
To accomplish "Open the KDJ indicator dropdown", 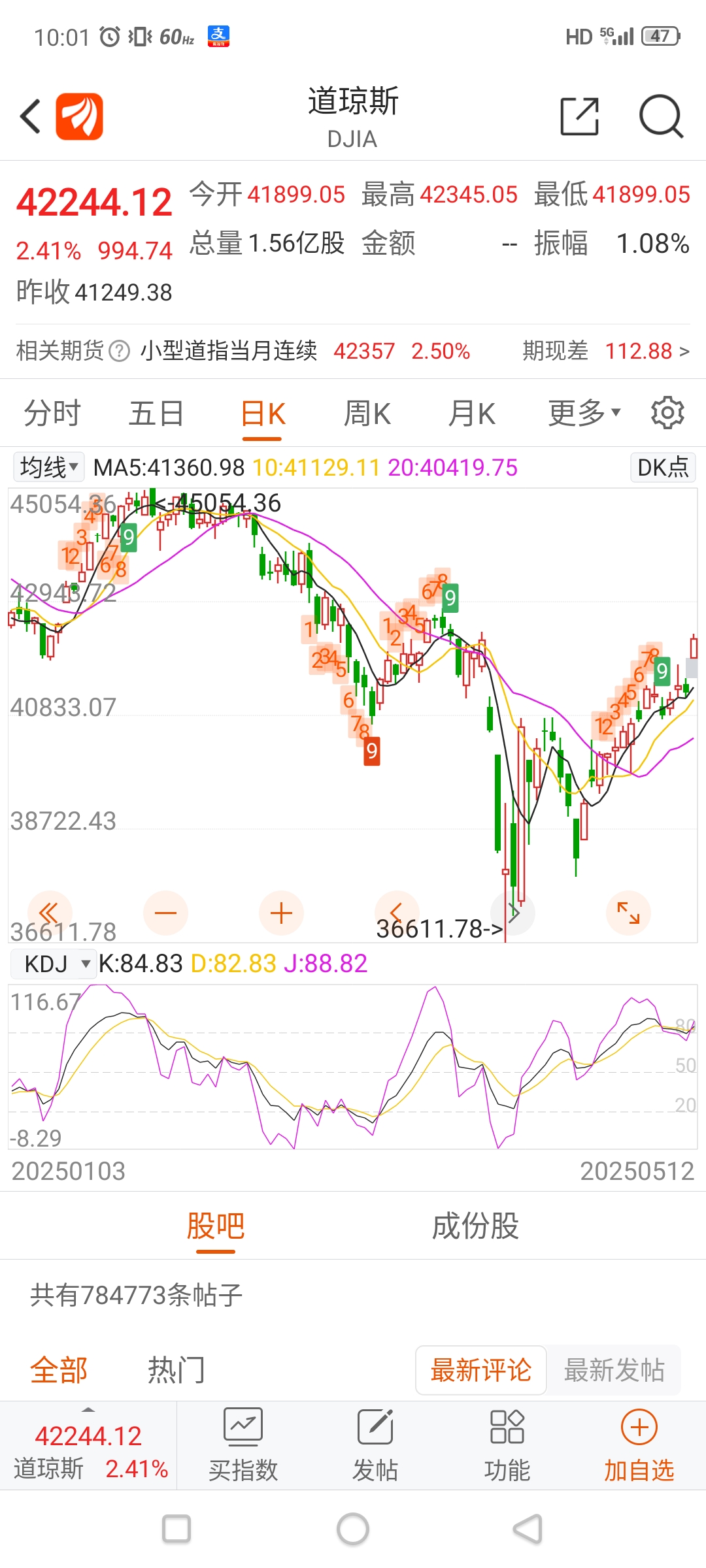I will 54,964.
